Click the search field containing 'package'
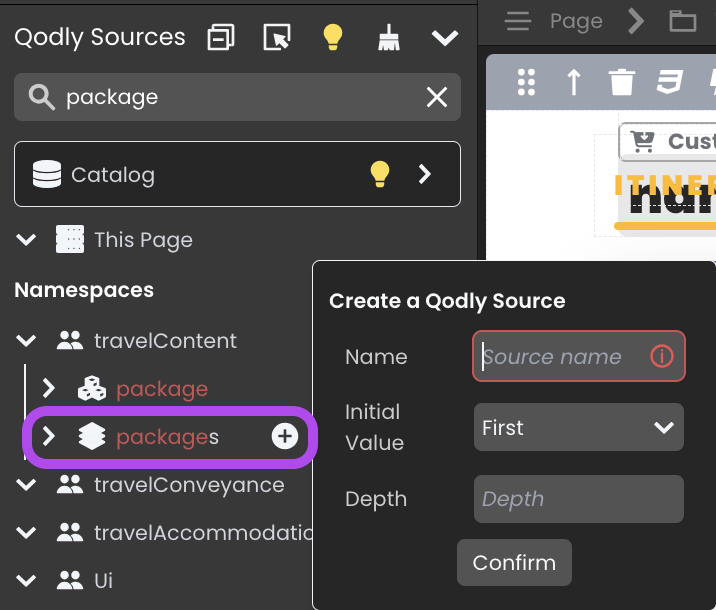 point(237,97)
